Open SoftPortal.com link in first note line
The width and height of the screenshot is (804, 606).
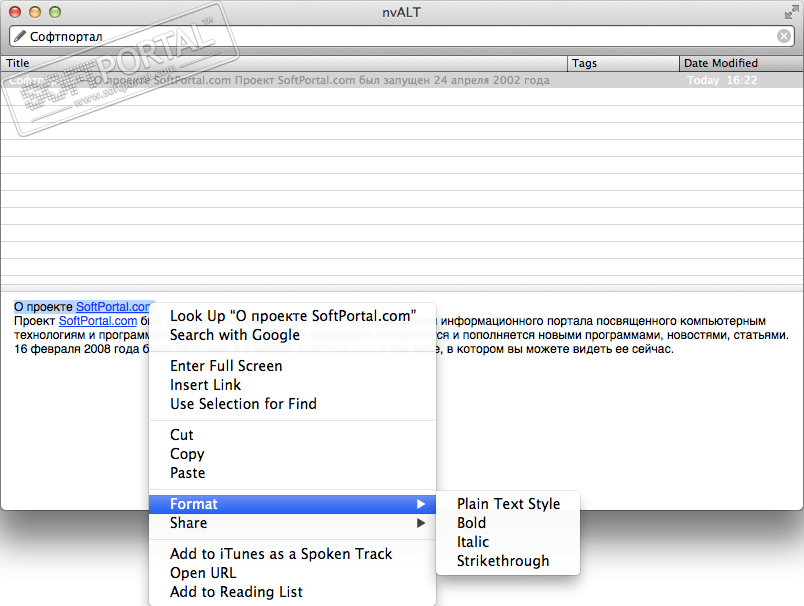tap(113, 307)
